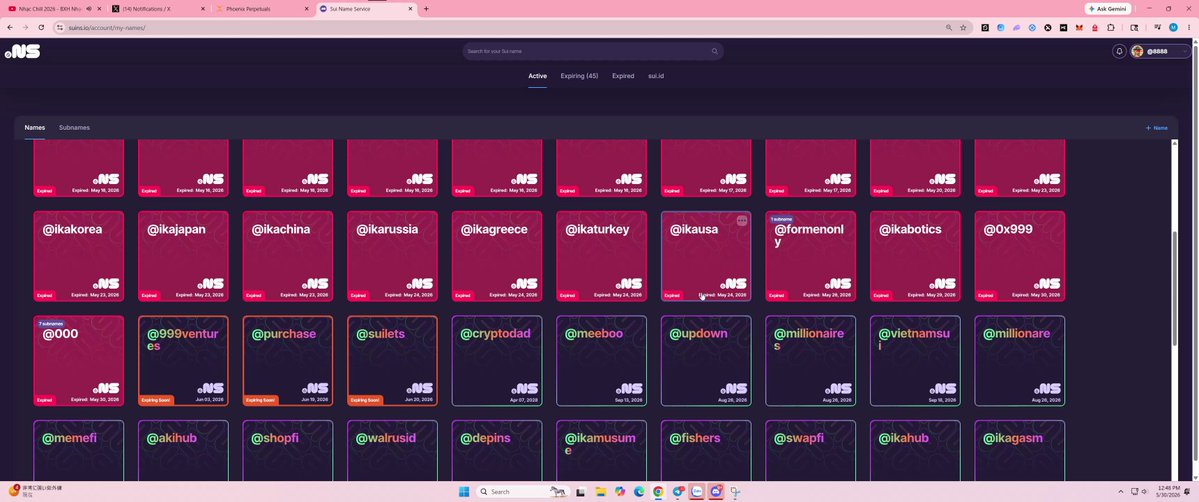Screen dimensions: 1199x502
Task: Click the Jun 03, 2026 date on @999ventures
Action: tap(210, 399)
